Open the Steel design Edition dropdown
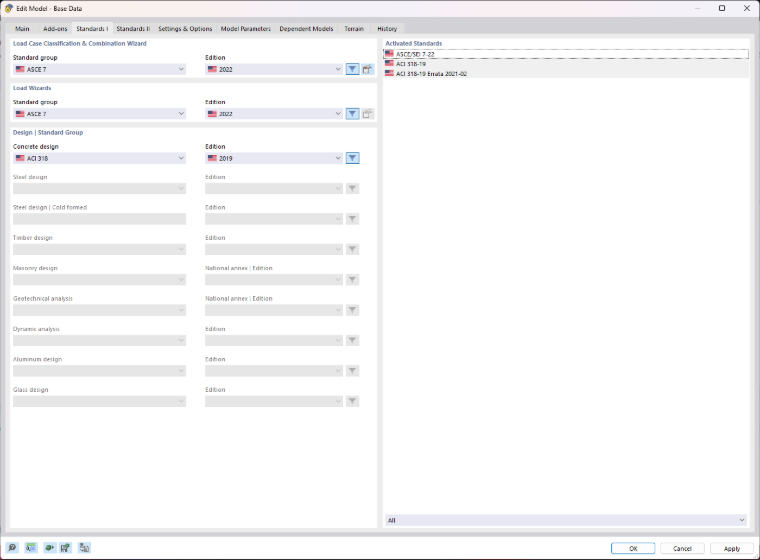This screenshot has height=560, width=760. tap(274, 189)
